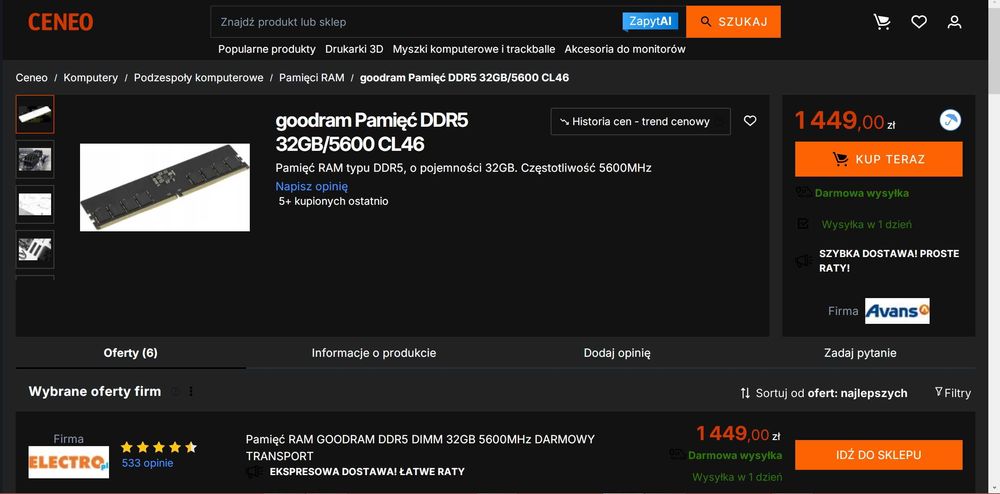Open the shopping cart icon in header
The width and height of the screenshot is (1000, 494).
click(x=882, y=22)
